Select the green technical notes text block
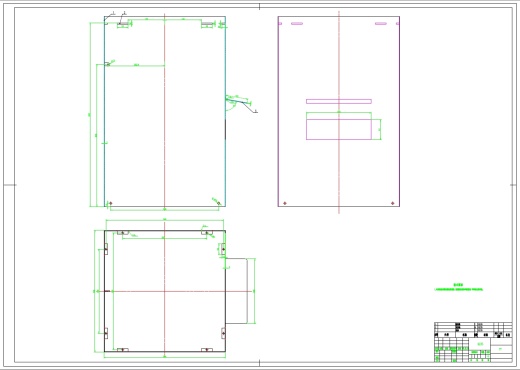Viewport: 520px width, 370px height. pos(459,287)
